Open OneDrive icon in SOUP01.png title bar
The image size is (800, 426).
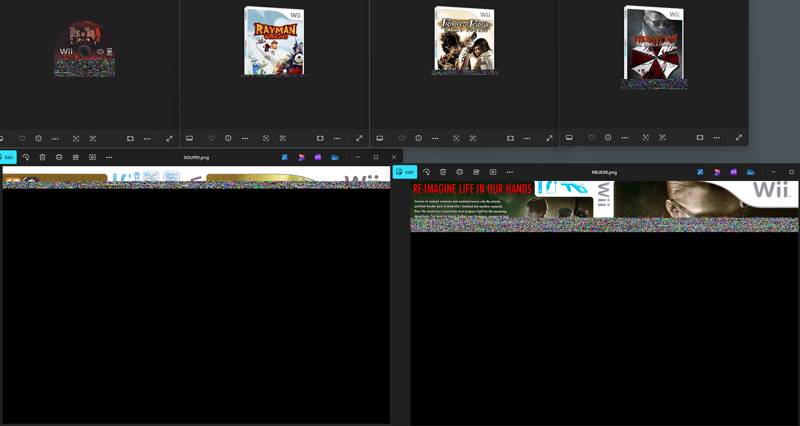(335, 157)
